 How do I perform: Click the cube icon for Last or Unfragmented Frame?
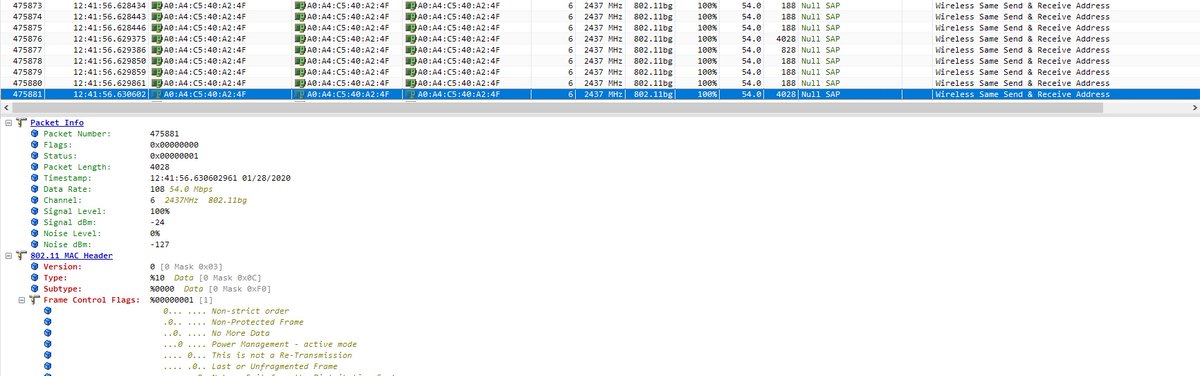tap(48, 366)
